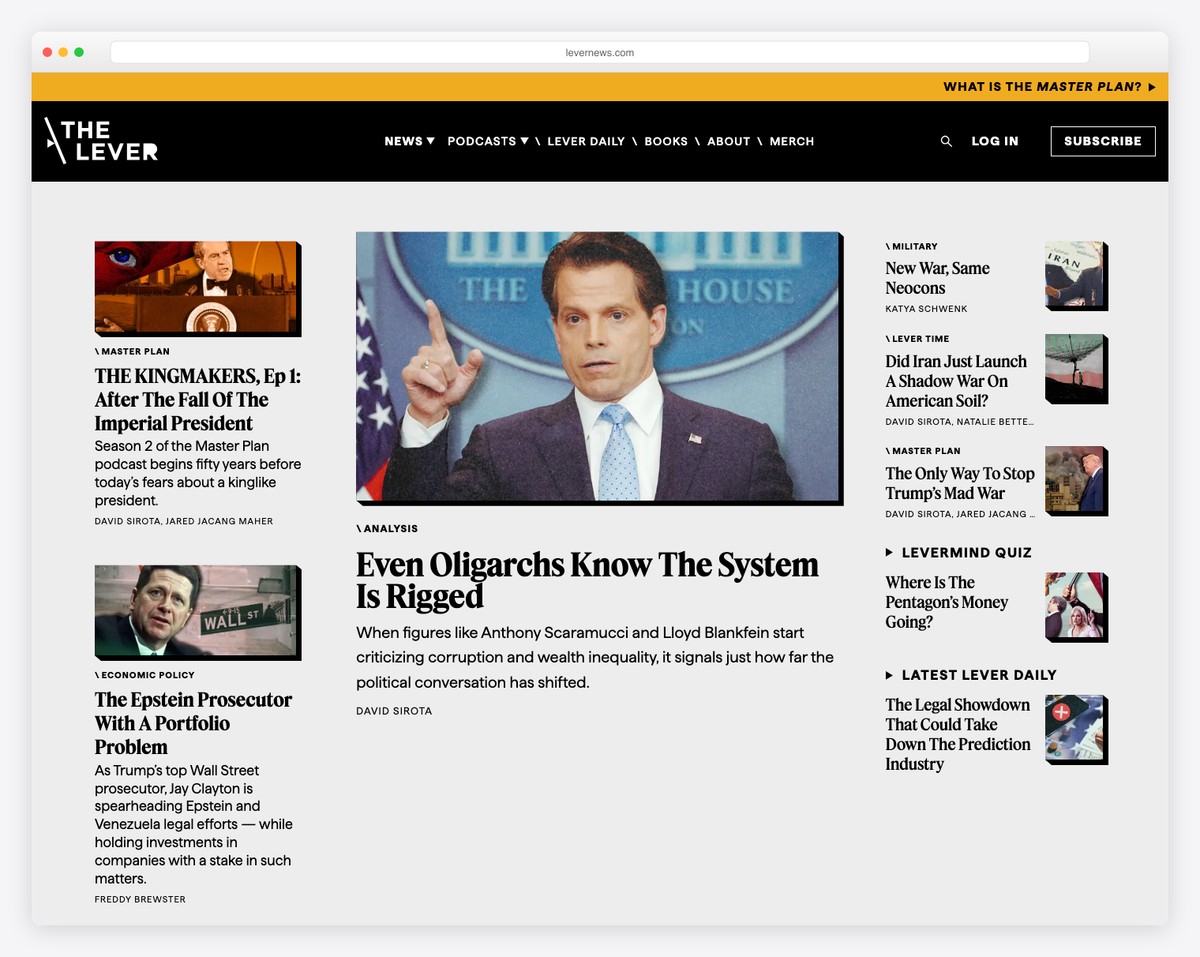Go to the Books menu item

pos(666,141)
